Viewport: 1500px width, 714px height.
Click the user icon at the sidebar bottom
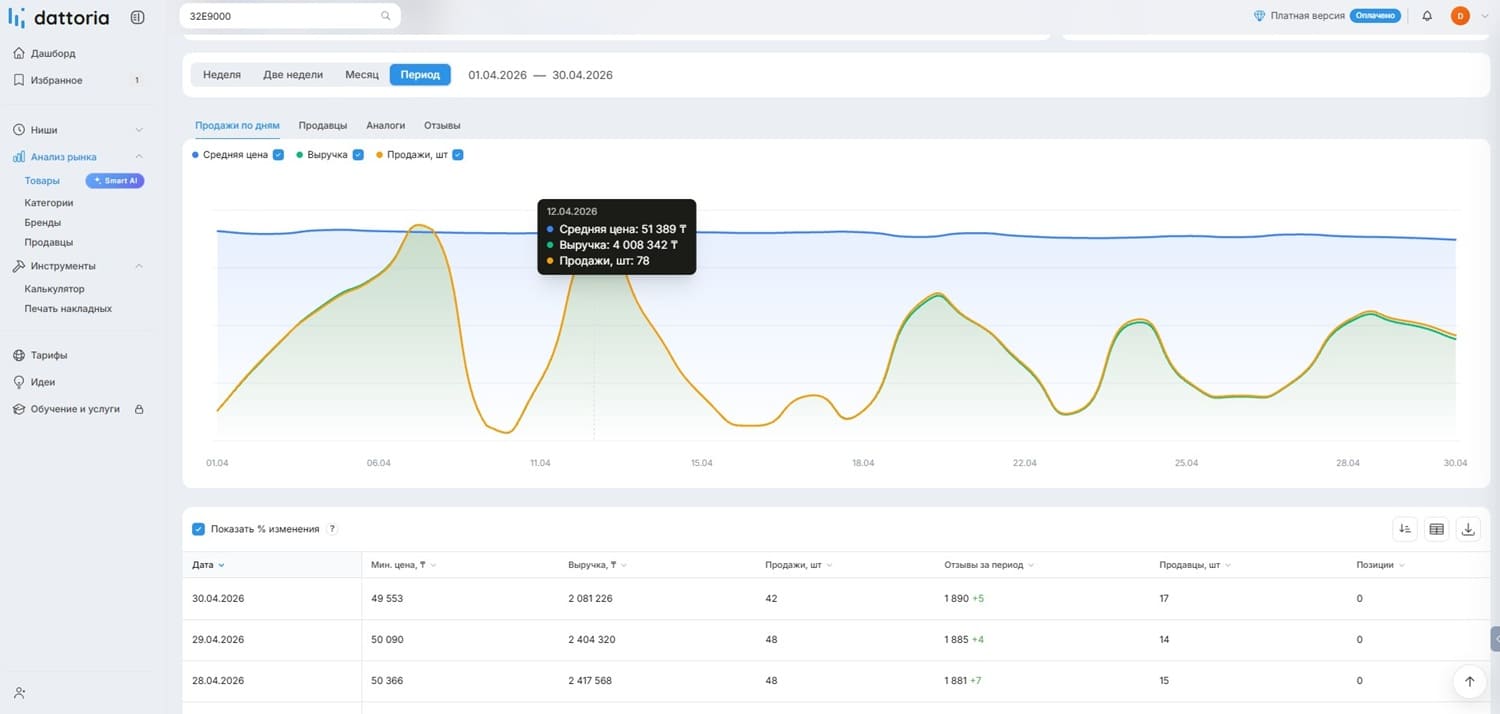coord(20,692)
